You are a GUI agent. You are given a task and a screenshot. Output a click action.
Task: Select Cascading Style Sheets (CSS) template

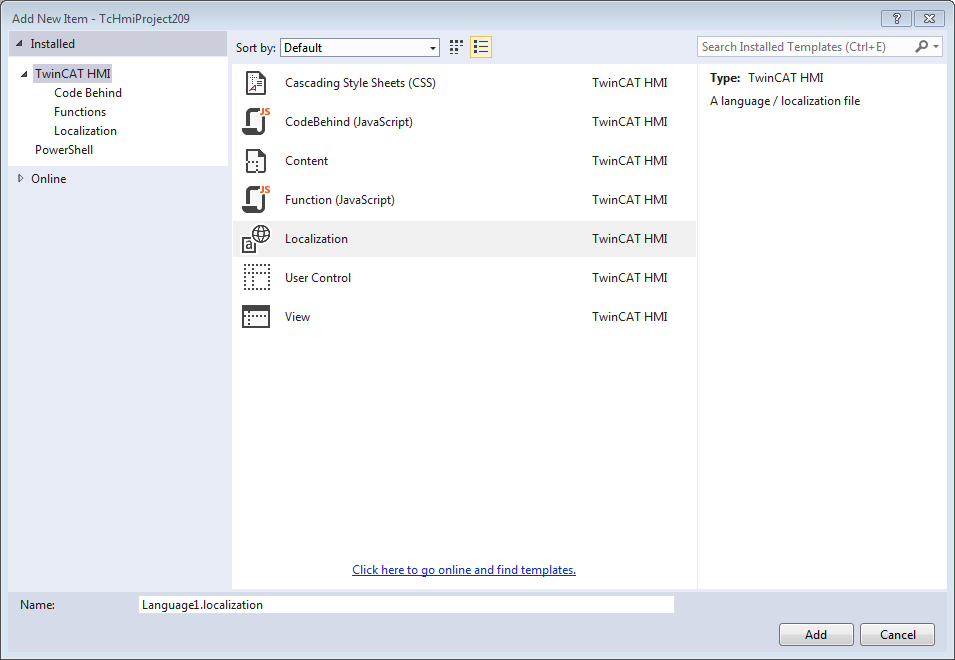(x=360, y=83)
